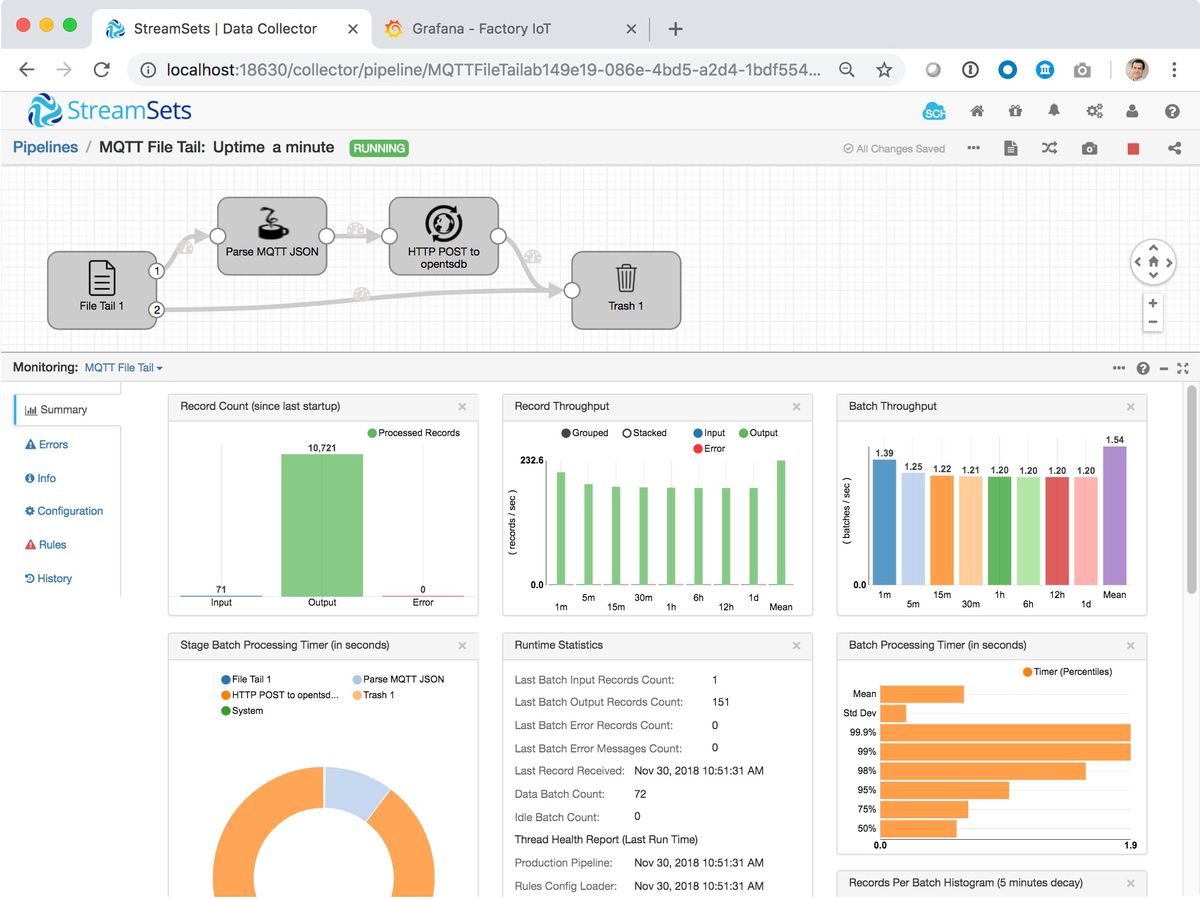Click the purple Mean bar in Batch Throughput
This screenshot has height=899, width=1200.
[1115, 516]
